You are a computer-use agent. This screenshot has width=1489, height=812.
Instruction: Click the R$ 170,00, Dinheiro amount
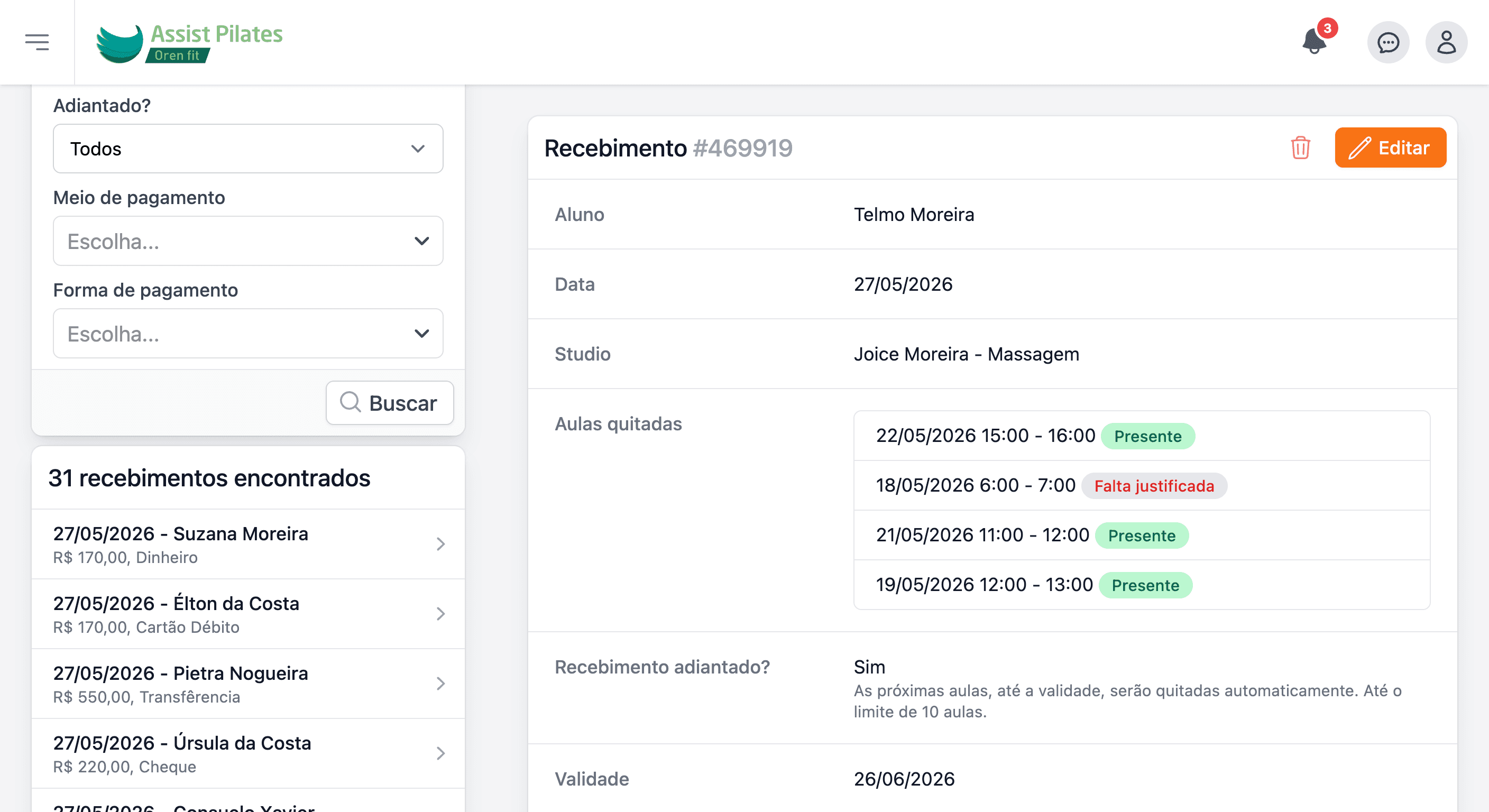tap(125, 557)
